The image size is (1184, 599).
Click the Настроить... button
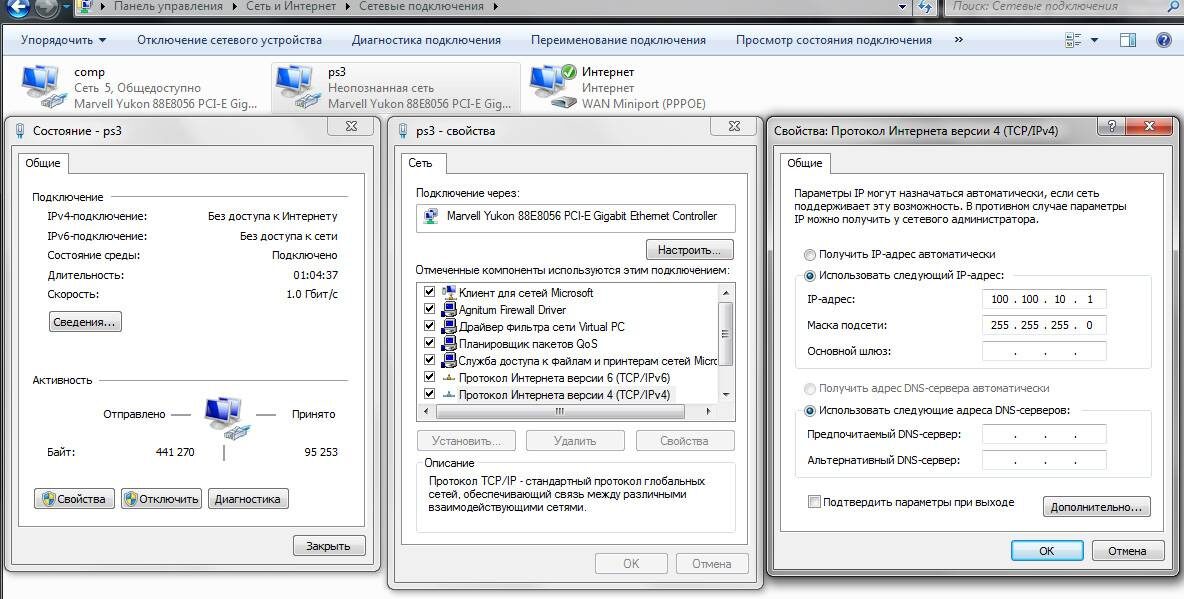tap(689, 250)
